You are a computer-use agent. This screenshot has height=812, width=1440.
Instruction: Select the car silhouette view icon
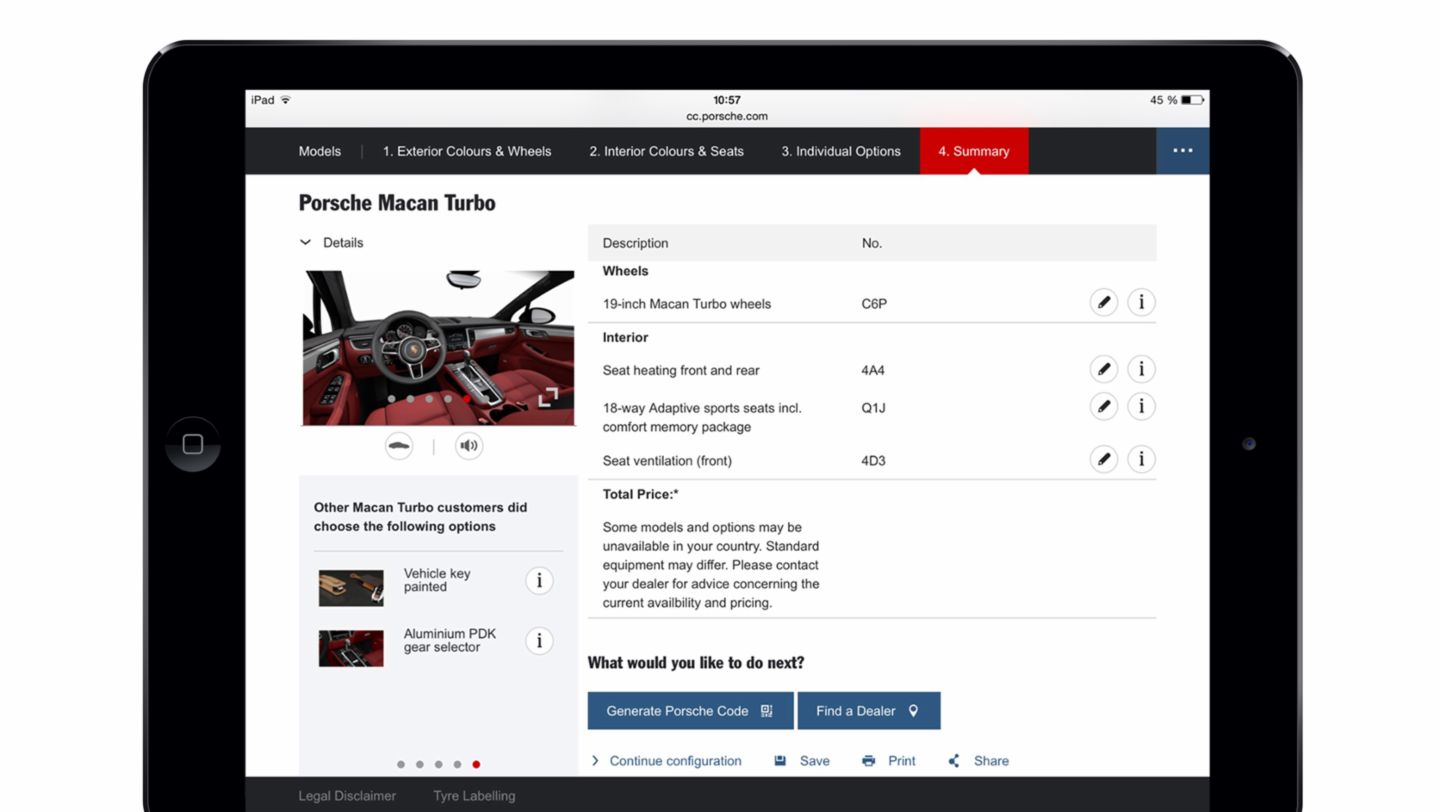[x=399, y=446]
